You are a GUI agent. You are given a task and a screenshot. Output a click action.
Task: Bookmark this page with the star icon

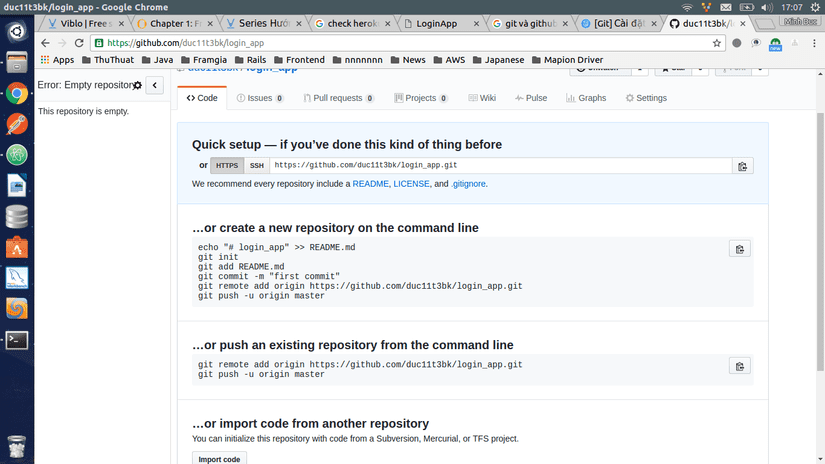[x=717, y=43]
